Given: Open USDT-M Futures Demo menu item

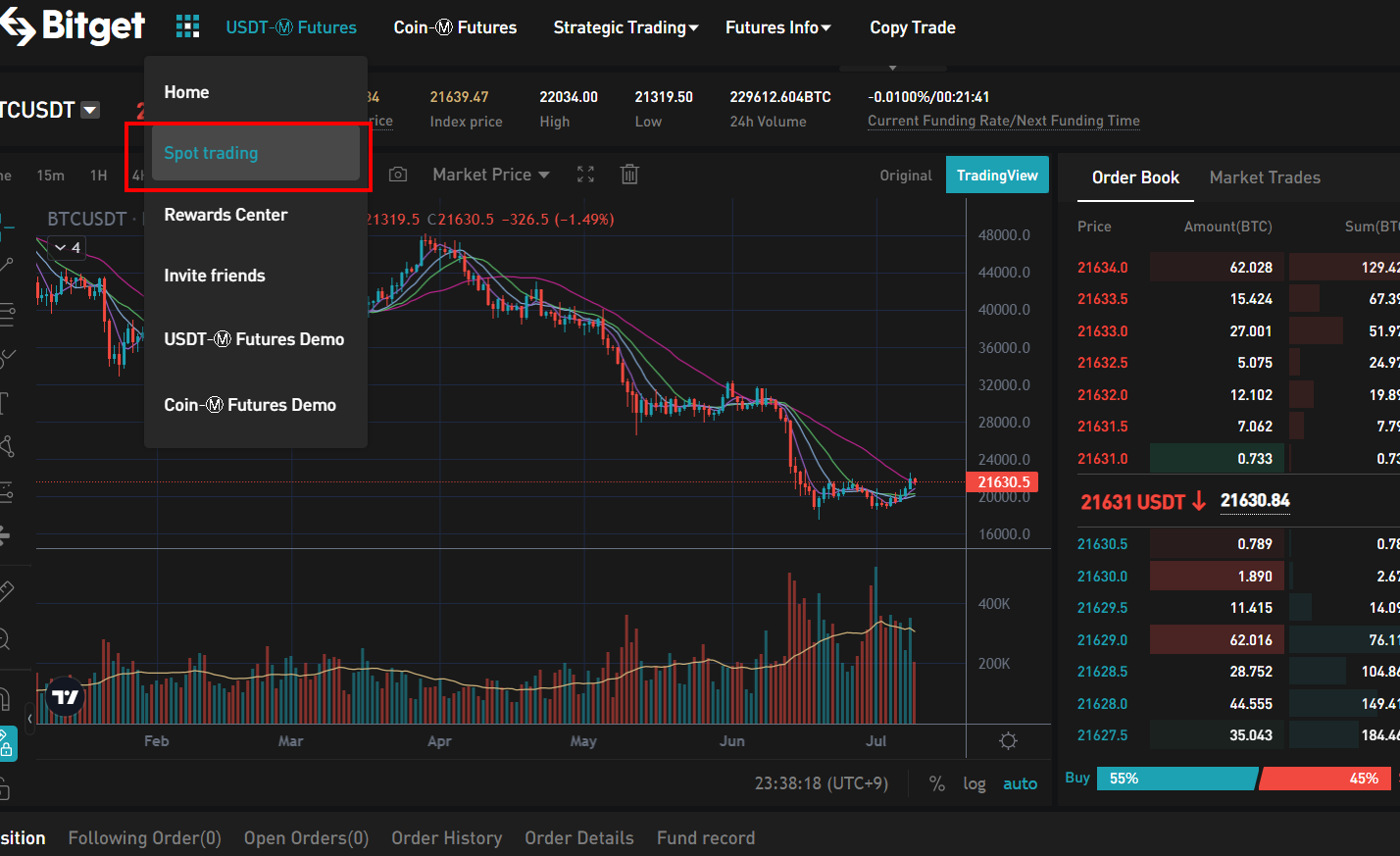Looking at the screenshot, I should [x=254, y=339].
